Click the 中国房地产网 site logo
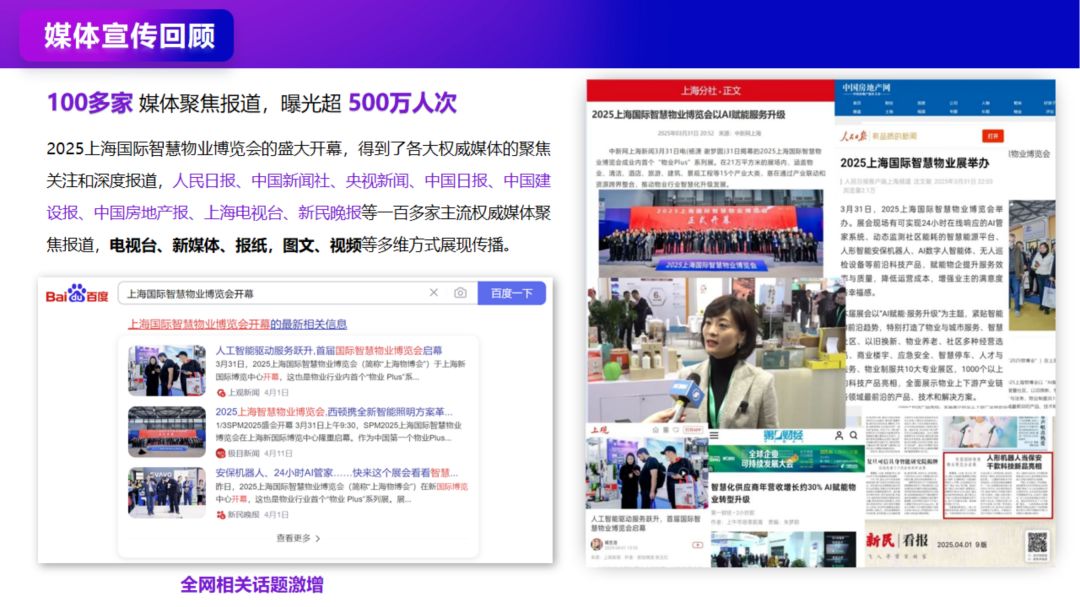Screen dimensions: 1080x607 tap(866, 88)
